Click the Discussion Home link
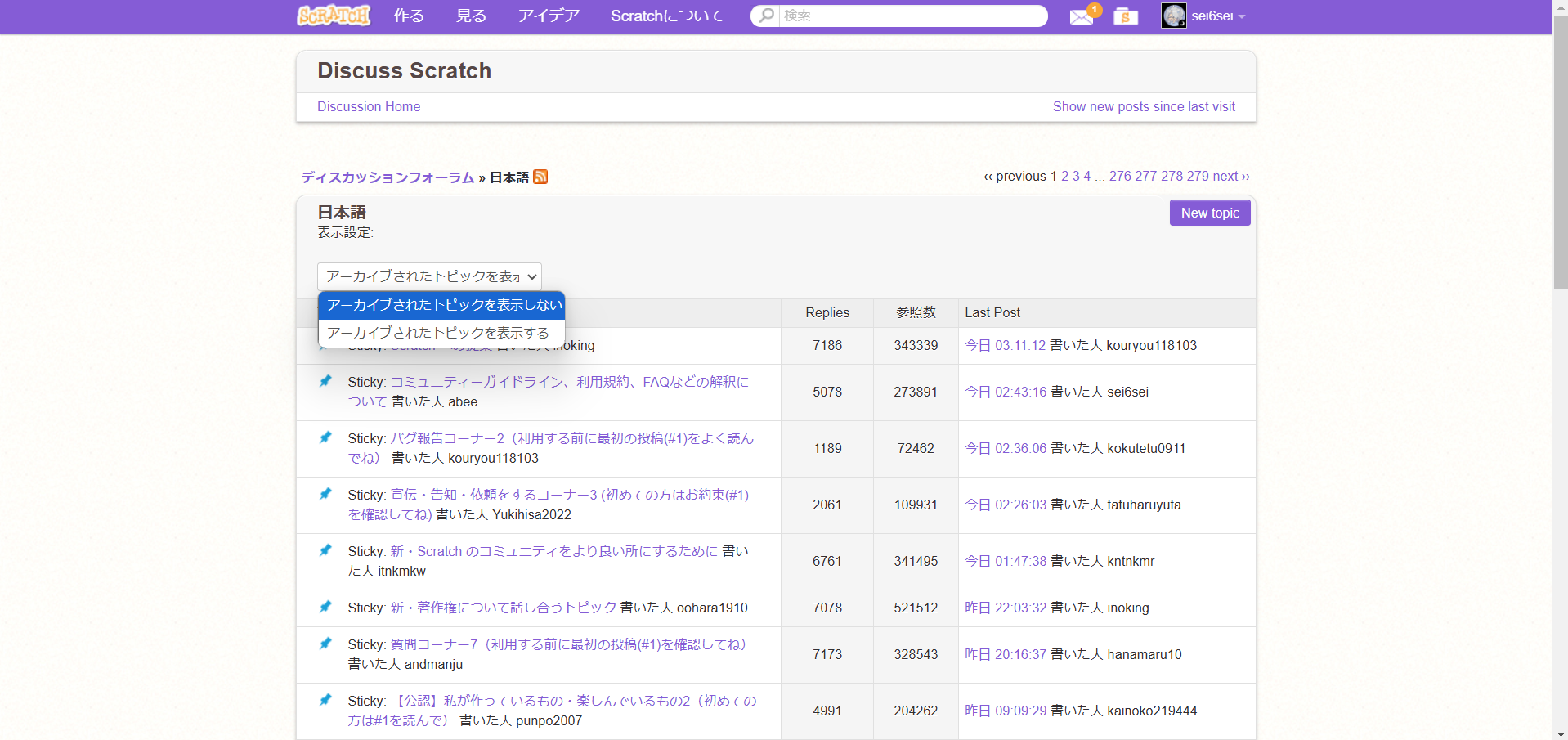Image resolution: width=1568 pixels, height=740 pixels. (x=369, y=106)
